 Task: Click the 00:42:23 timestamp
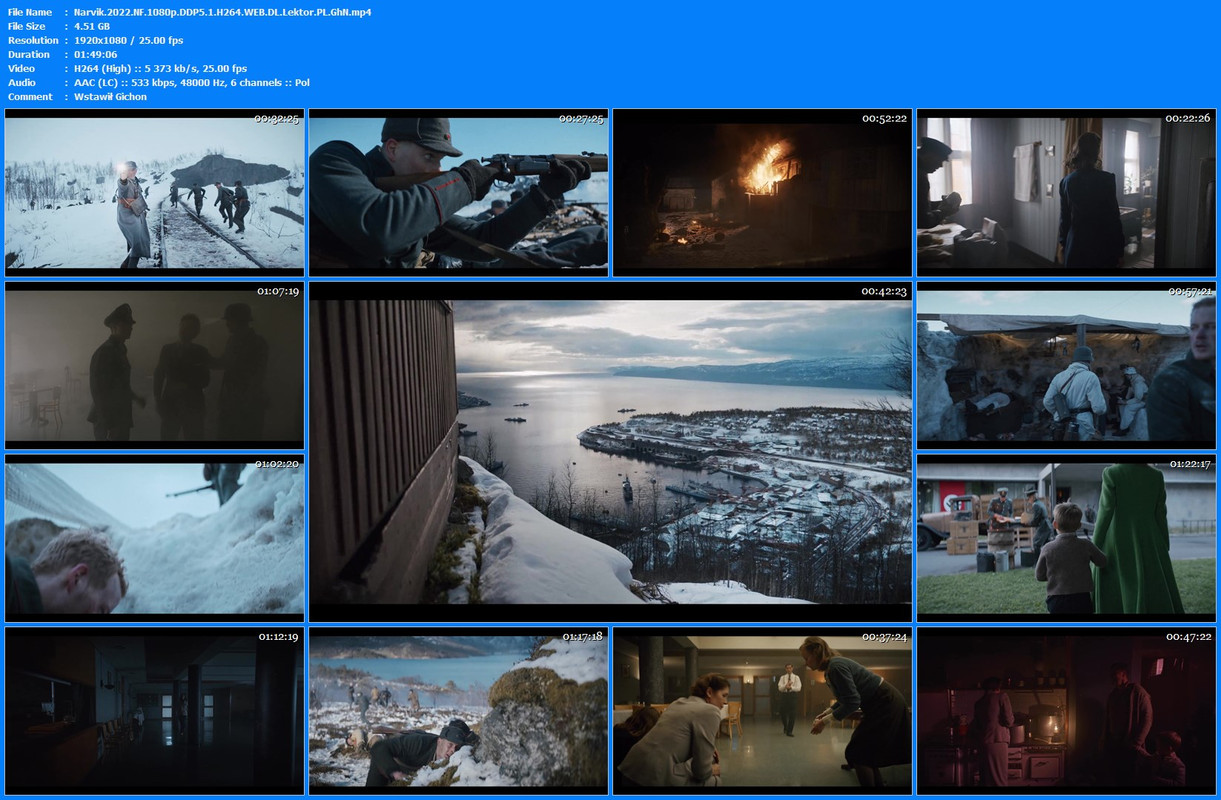pyautogui.click(x=884, y=291)
